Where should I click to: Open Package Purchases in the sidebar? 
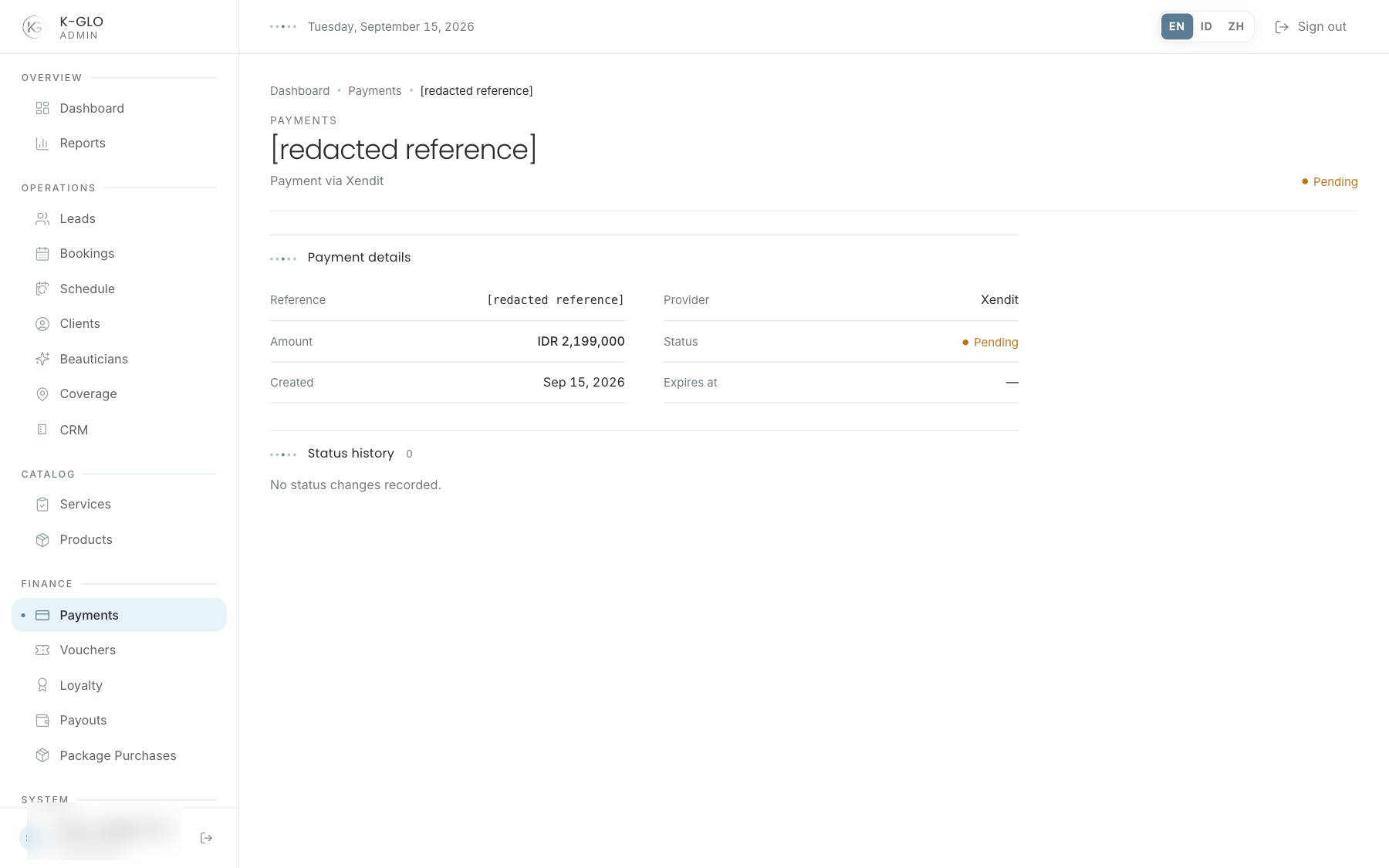tap(119, 755)
